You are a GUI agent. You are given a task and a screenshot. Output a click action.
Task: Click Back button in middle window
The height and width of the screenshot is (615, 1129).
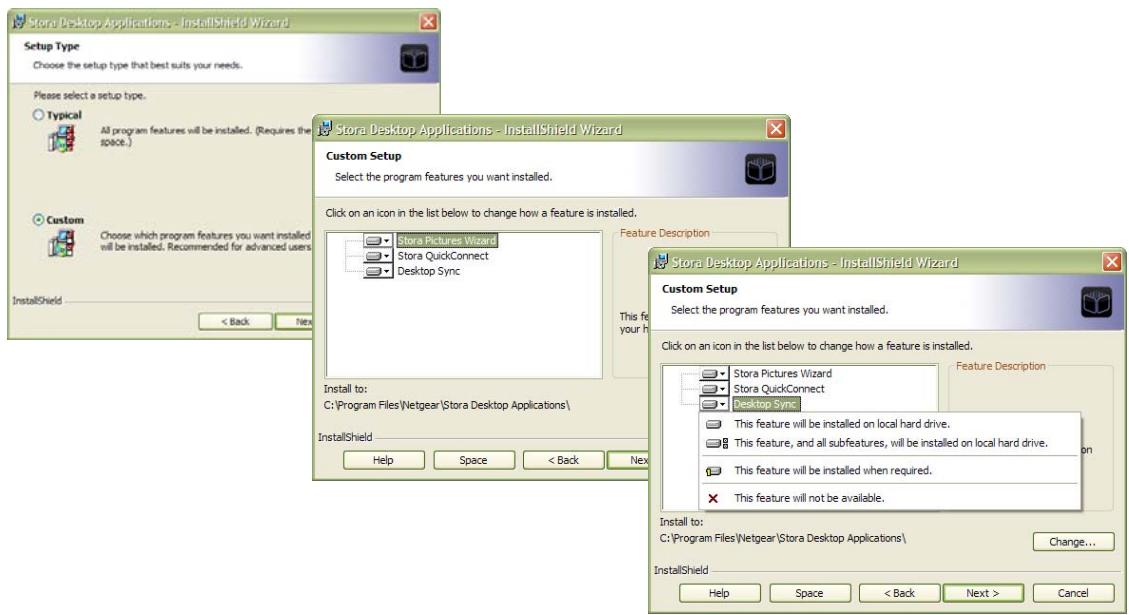(563, 460)
